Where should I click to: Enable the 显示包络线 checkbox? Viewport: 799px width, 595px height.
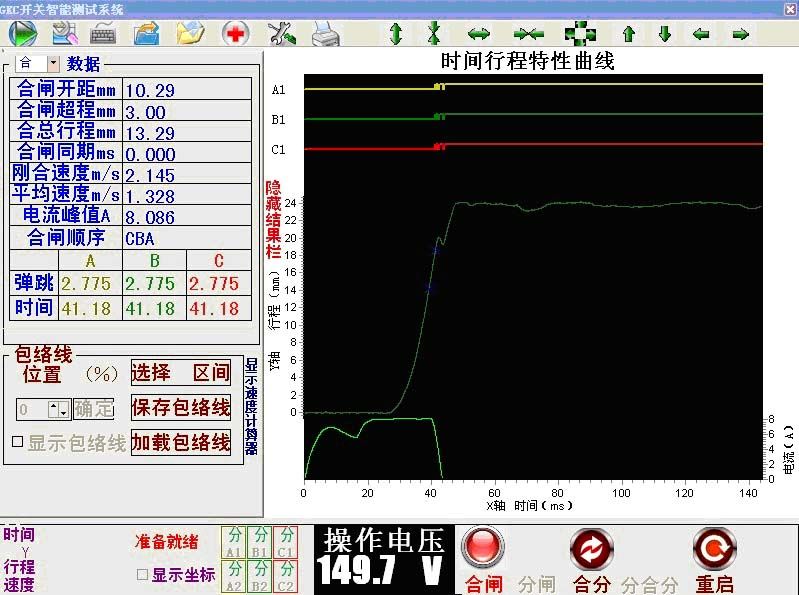pos(17,442)
